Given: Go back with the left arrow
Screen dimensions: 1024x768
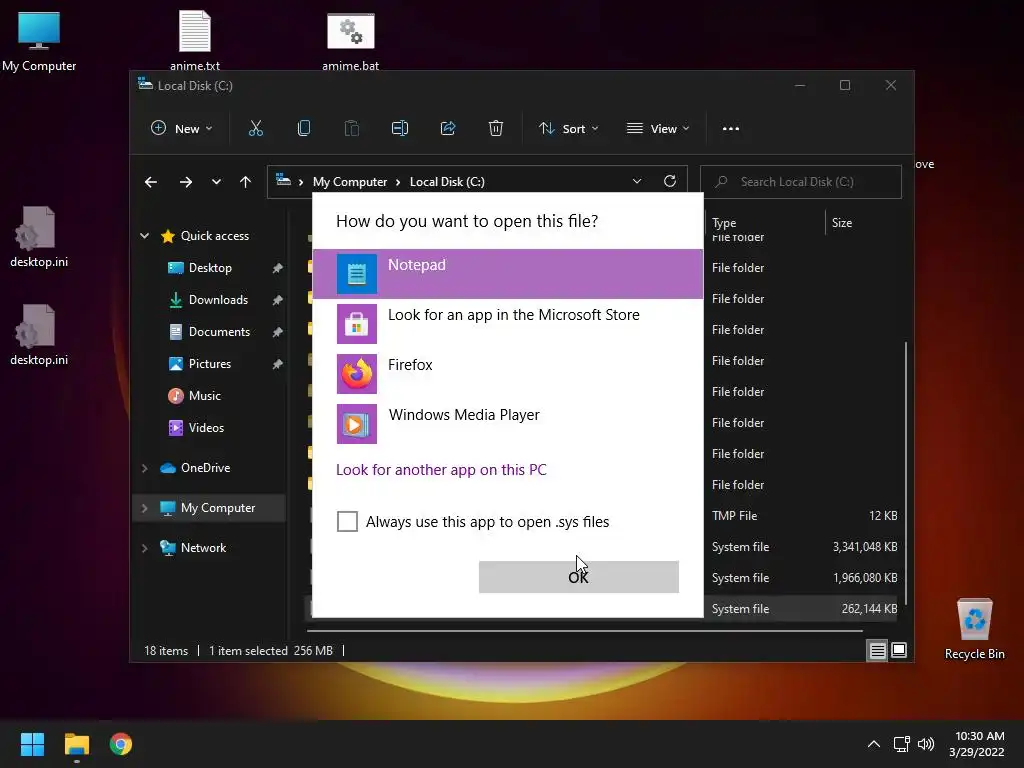Looking at the screenshot, I should (151, 182).
